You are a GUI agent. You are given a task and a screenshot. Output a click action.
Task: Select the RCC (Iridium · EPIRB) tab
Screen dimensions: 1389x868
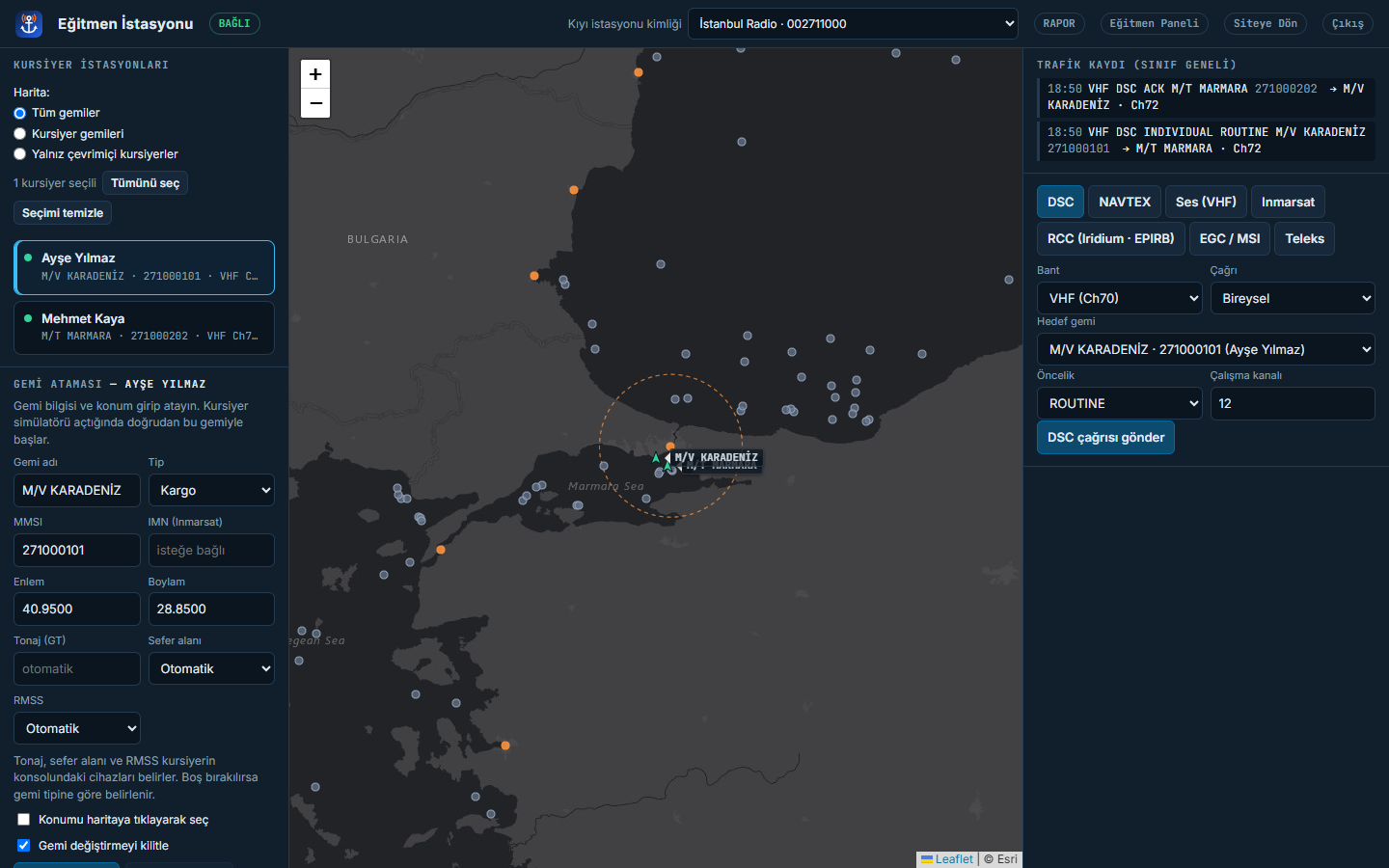point(1111,238)
